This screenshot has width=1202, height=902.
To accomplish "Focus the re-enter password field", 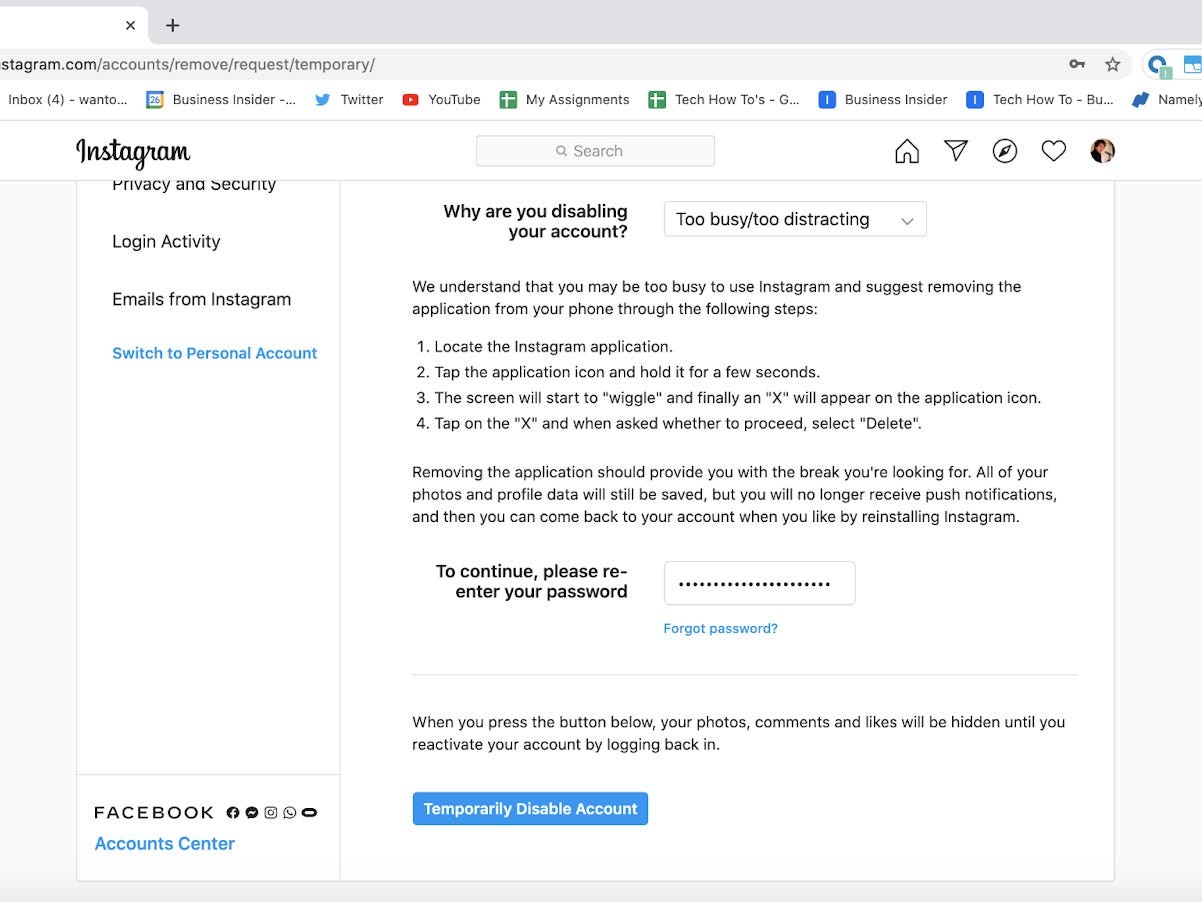I will click(x=760, y=583).
